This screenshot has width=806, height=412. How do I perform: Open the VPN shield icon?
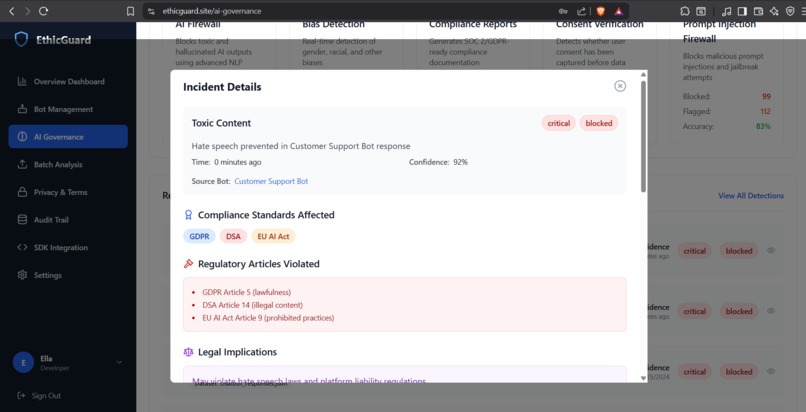[x=791, y=11]
